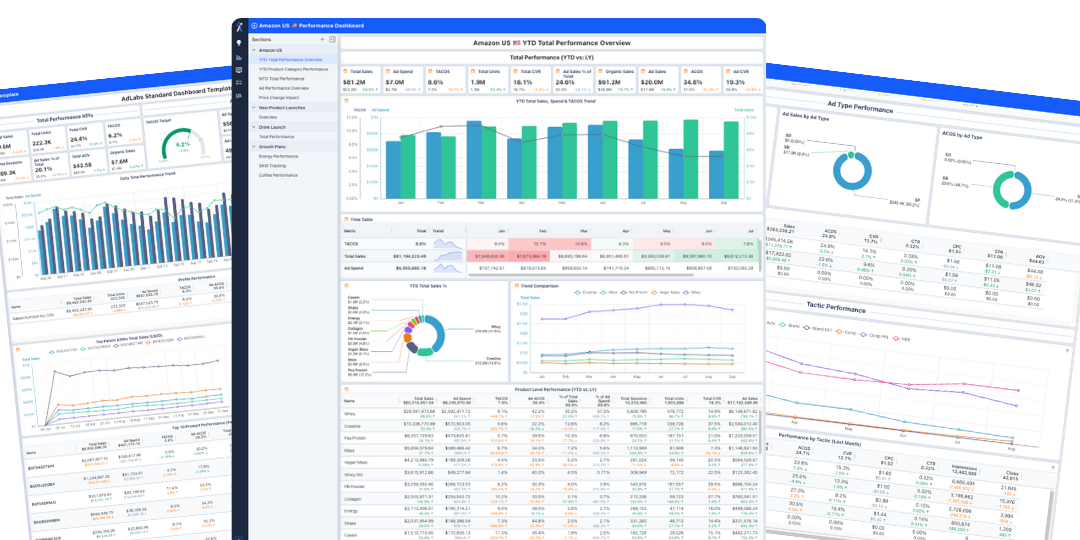Screen dimensions: 1080x540
Task: Select the Collagen row in product table
Action: [551, 497]
